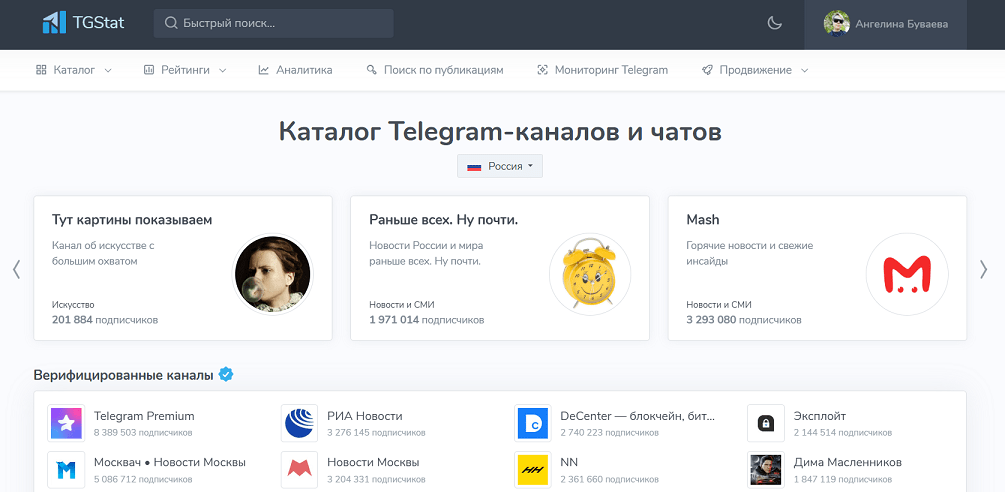
Task: Open Москвач • Новости Москвы link
Action: tap(170, 463)
